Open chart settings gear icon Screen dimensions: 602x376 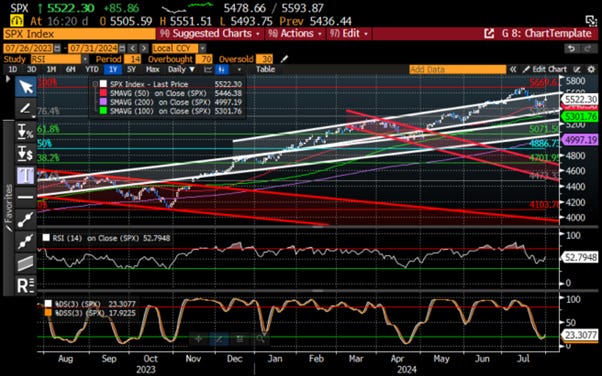point(591,70)
